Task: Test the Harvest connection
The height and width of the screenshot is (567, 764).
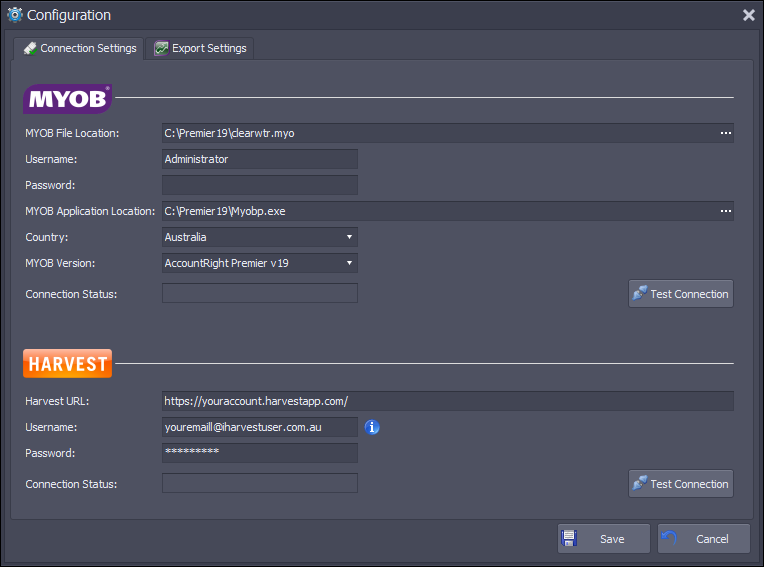Action: click(681, 484)
